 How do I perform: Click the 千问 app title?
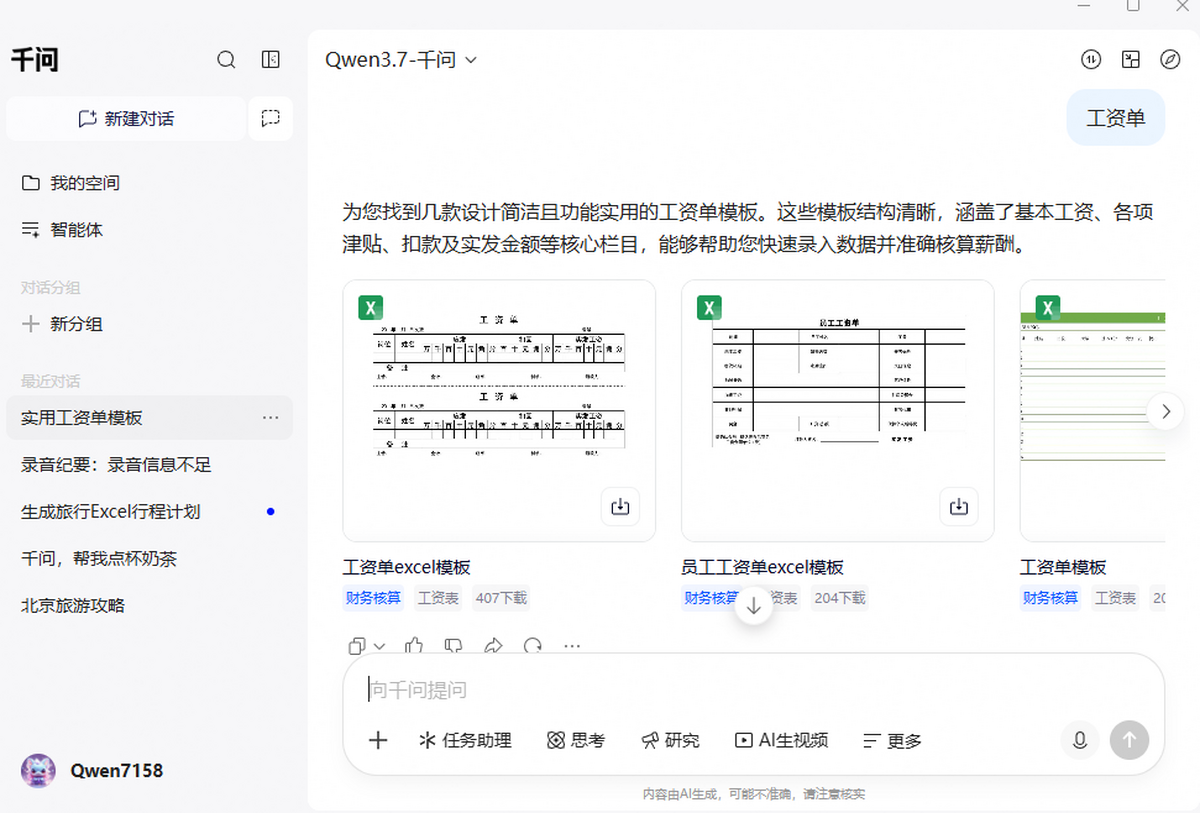(35, 60)
